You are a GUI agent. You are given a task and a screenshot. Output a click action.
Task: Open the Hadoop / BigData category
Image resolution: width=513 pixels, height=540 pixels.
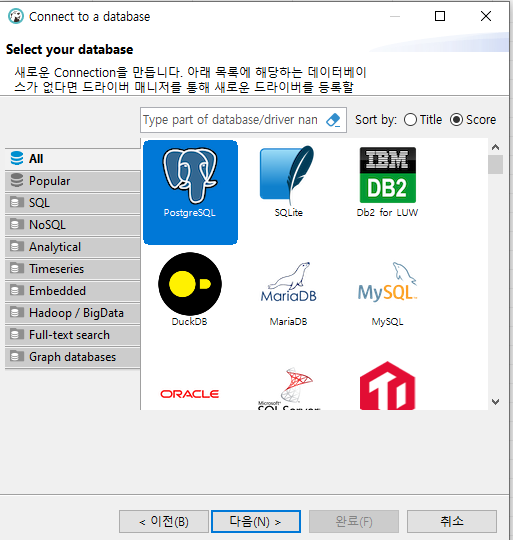[x=73, y=313]
